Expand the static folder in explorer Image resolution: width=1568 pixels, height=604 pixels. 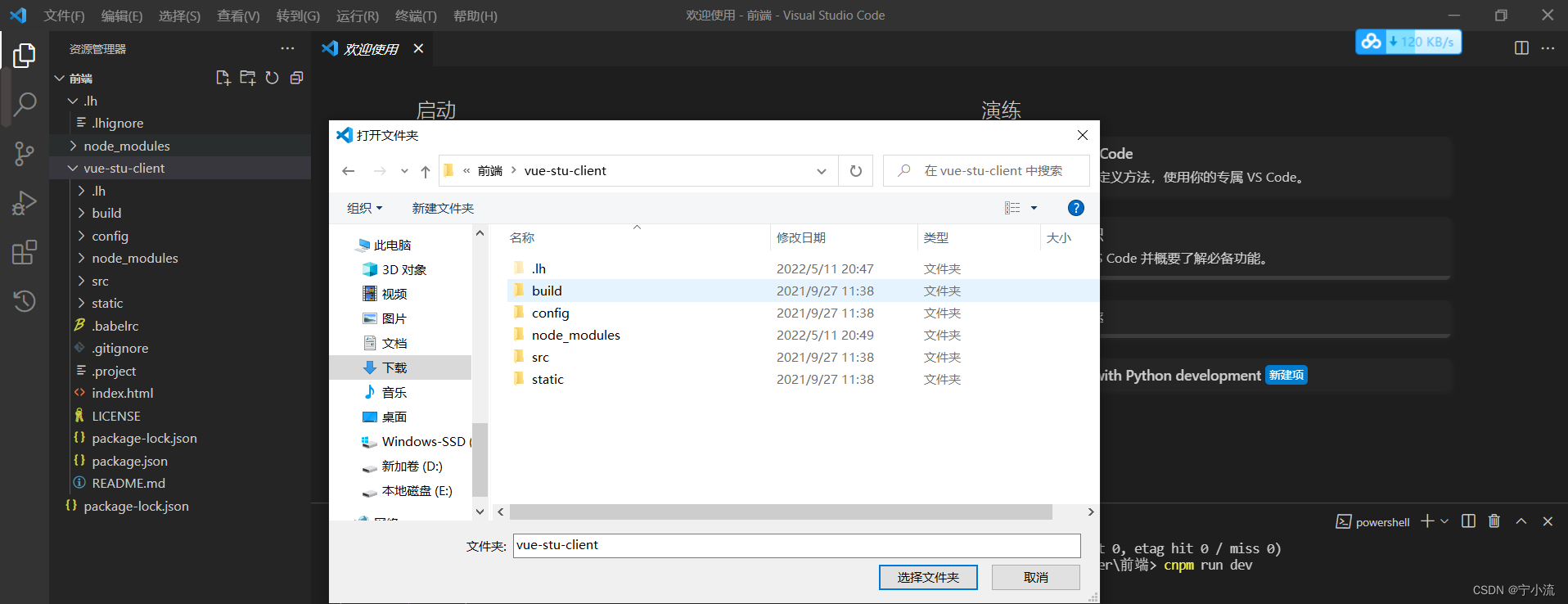81,303
